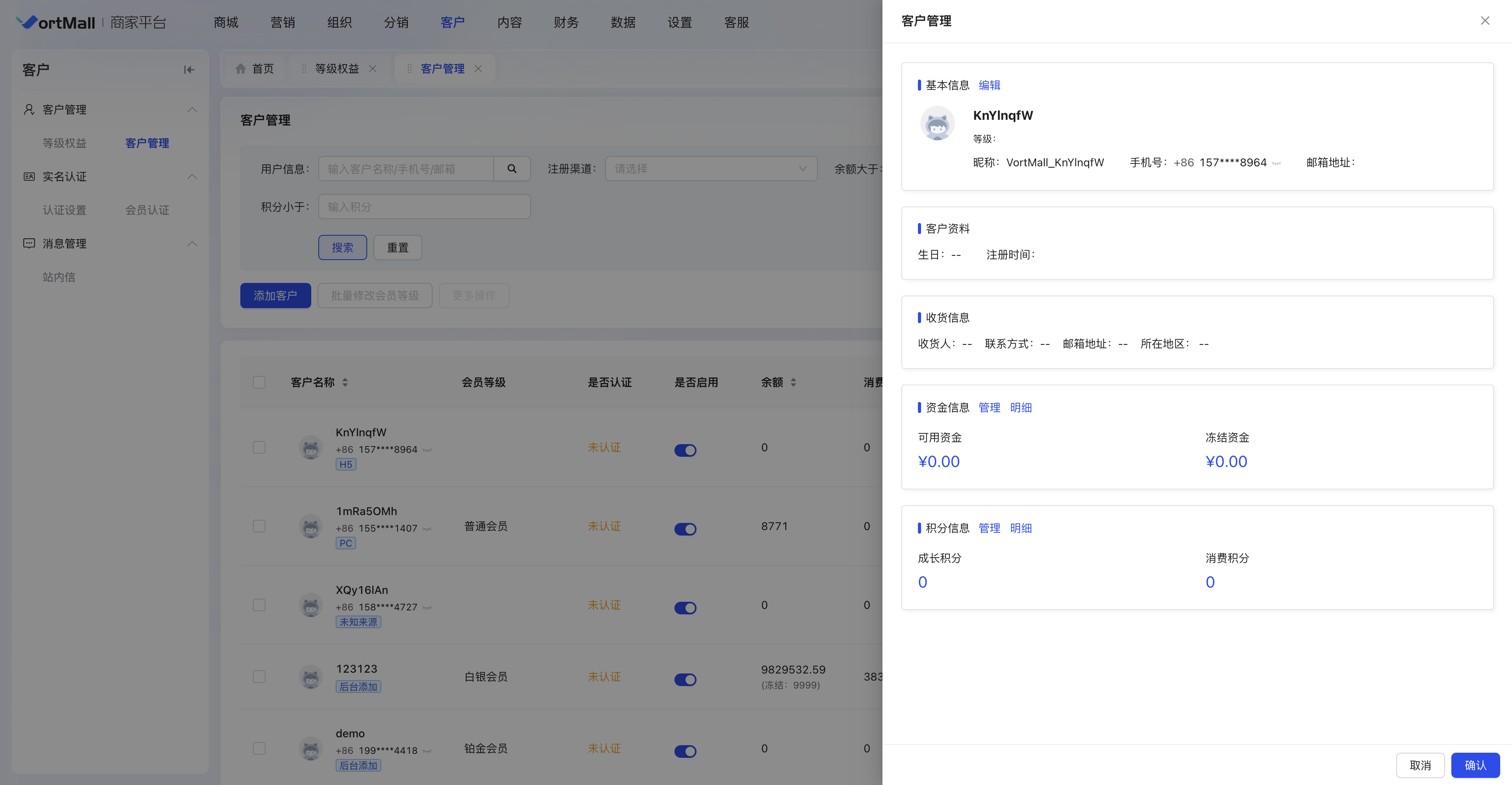
Task: Click the 积分小于 input field
Action: (424, 206)
